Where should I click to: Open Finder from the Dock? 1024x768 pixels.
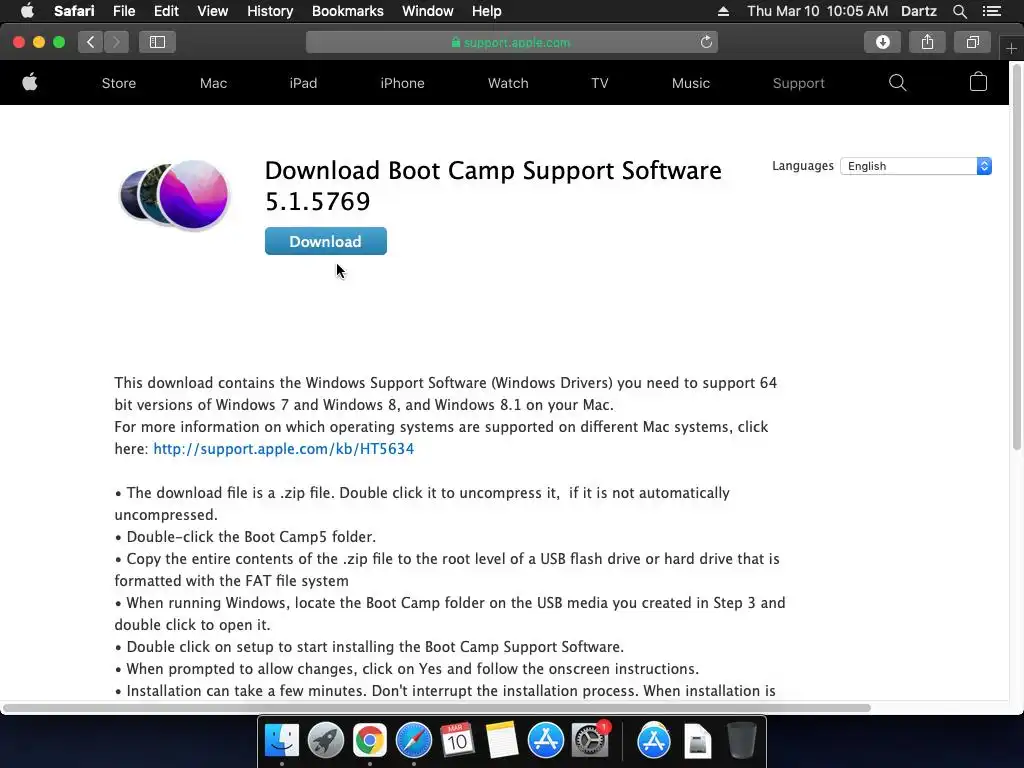coord(282,741)
